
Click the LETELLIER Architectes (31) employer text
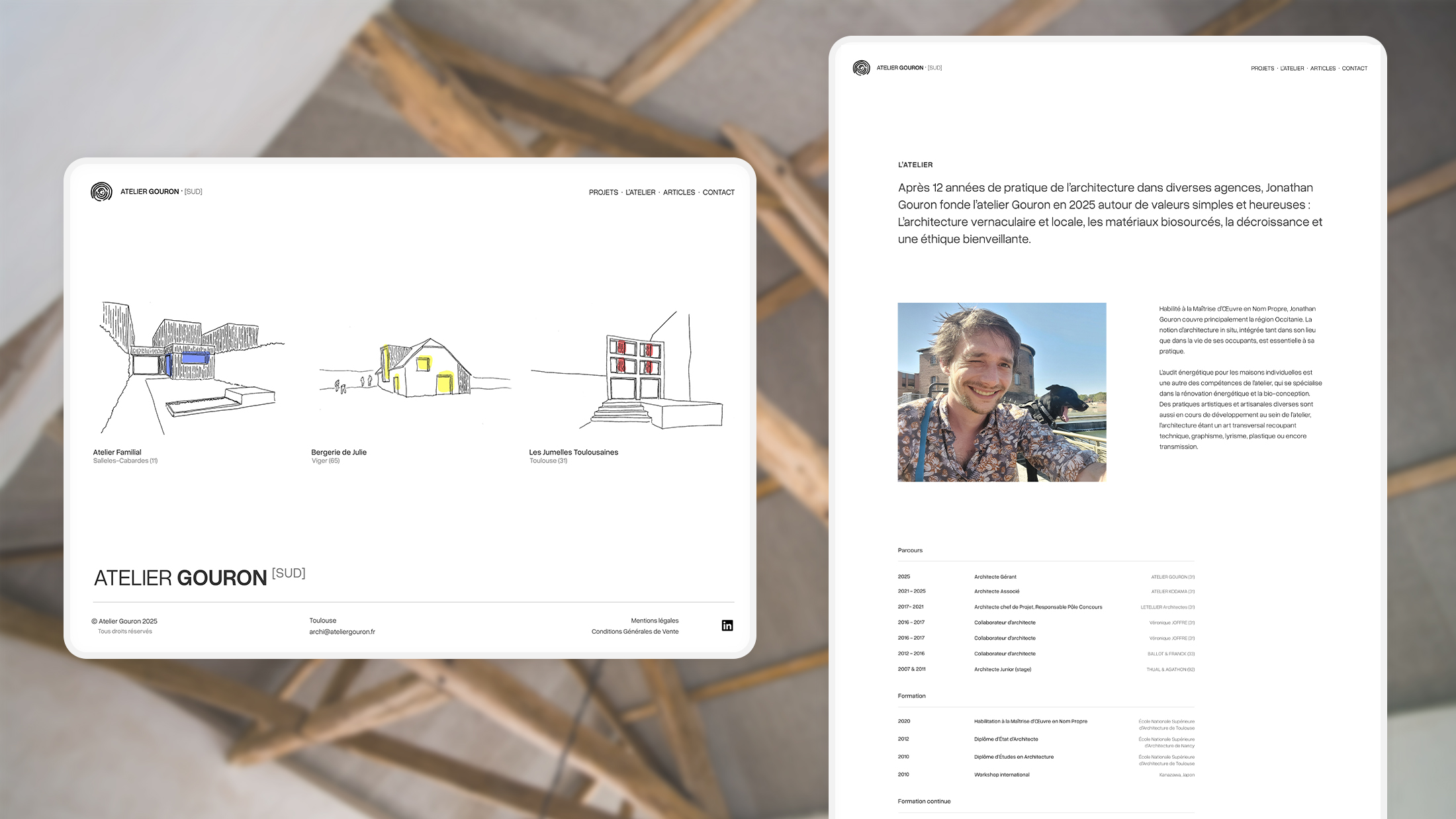coord(1167,607)
